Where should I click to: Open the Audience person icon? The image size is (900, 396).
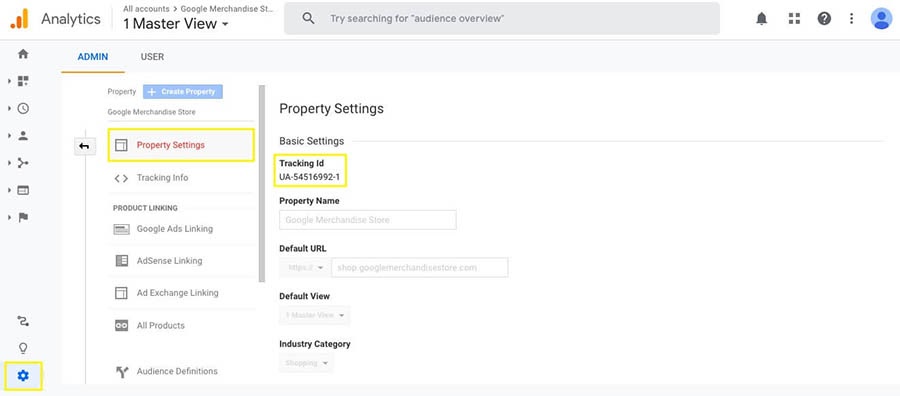click(x=23, y=136)
